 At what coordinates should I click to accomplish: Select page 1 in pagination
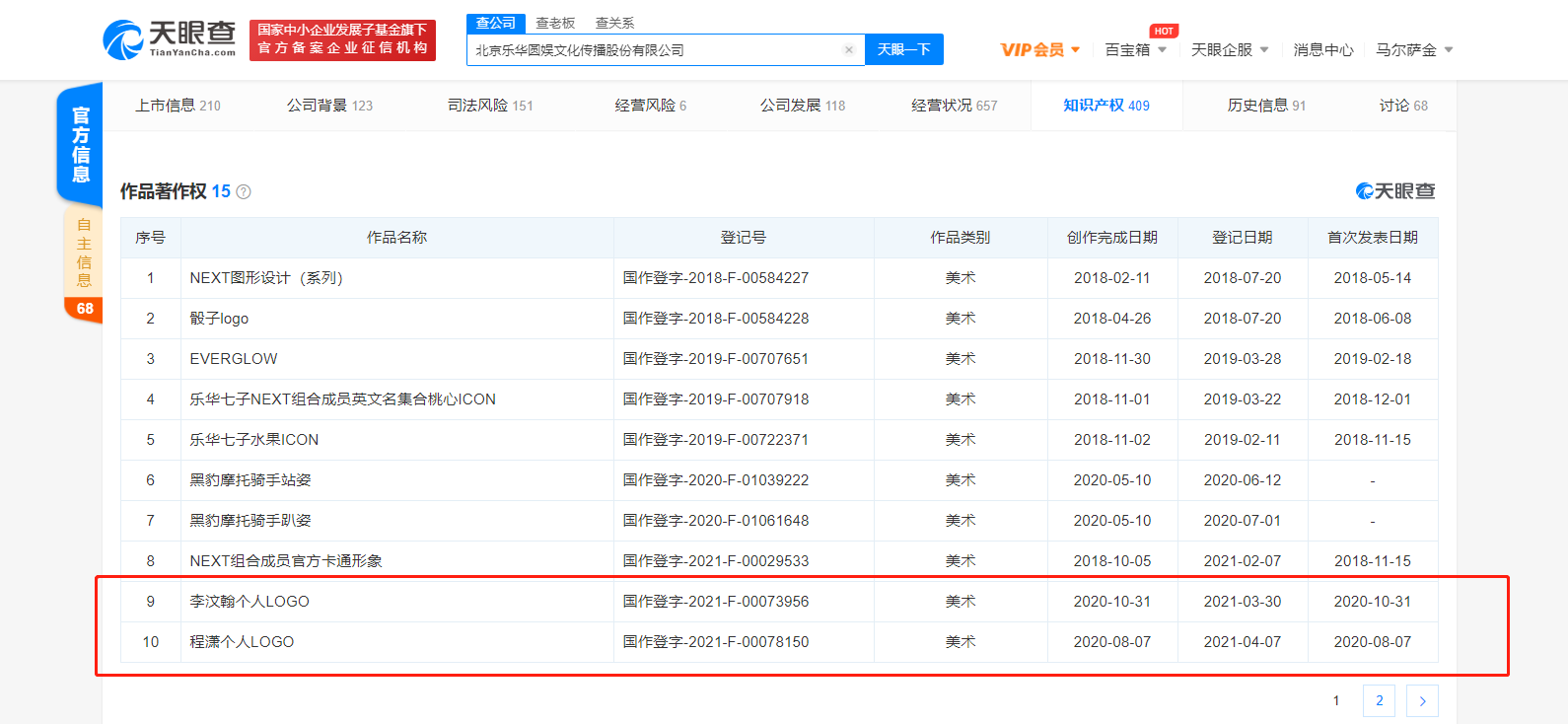1336,701
